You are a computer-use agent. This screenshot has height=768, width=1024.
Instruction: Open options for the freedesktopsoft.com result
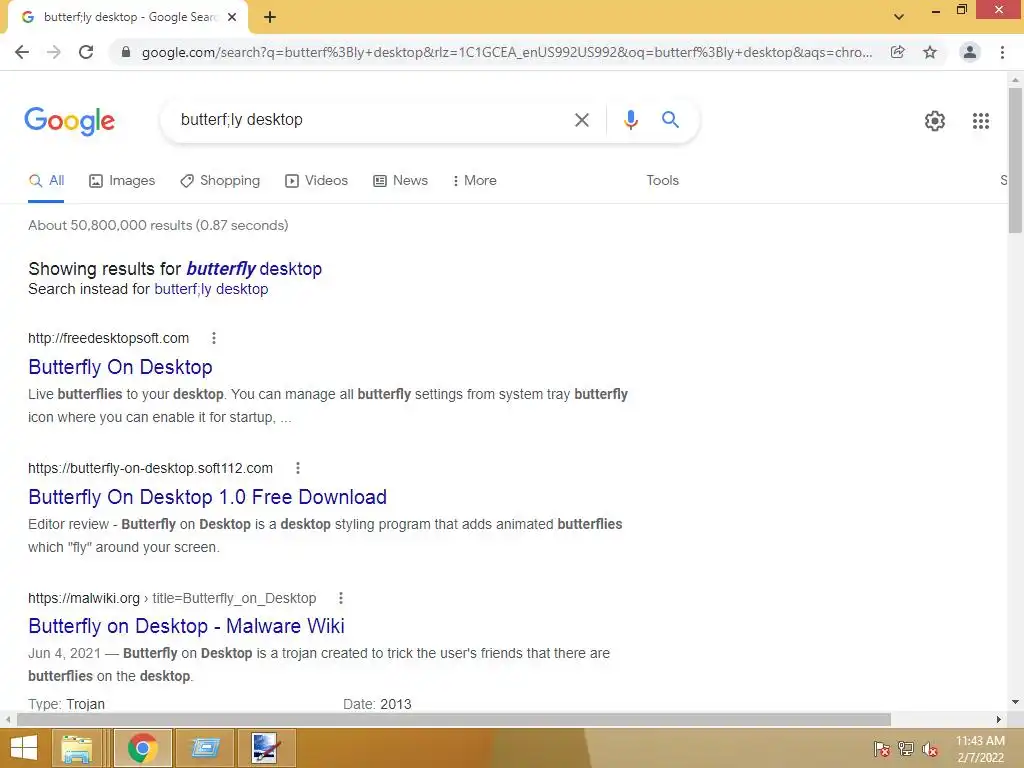point(214,338)
